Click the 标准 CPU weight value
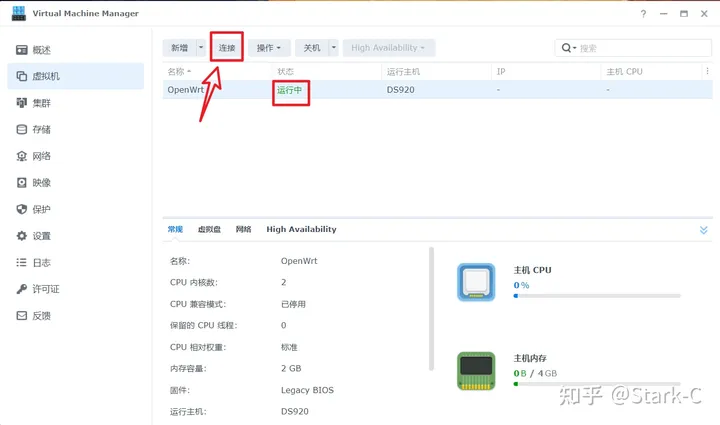 tap(289, 347)
